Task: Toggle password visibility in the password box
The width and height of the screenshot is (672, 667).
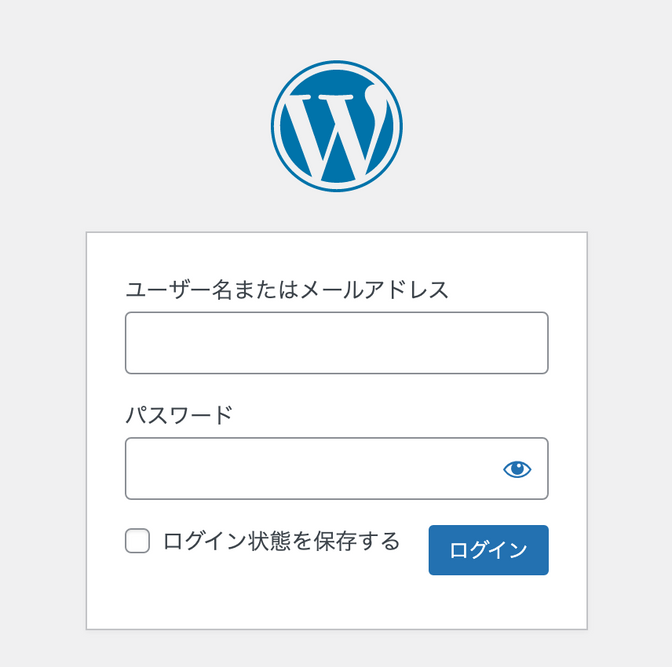Action: click(517, 469)
